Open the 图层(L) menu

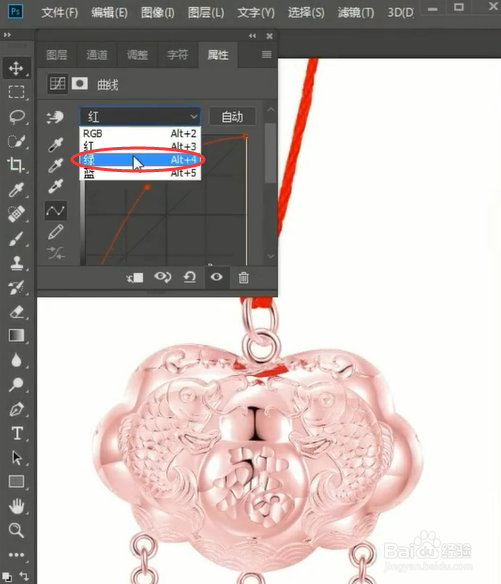[x=206, y=13]
